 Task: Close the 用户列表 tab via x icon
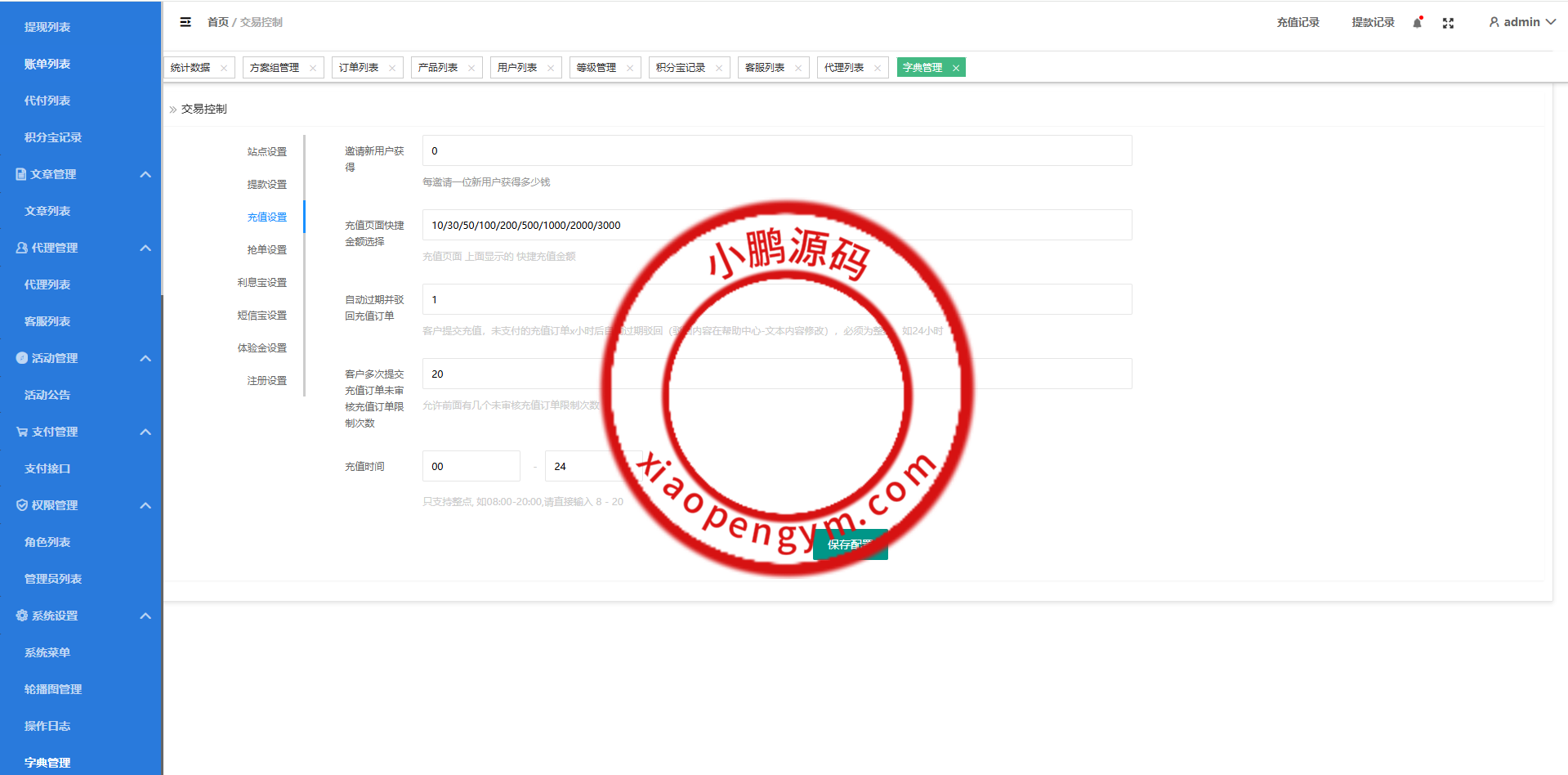pos(551,68)
